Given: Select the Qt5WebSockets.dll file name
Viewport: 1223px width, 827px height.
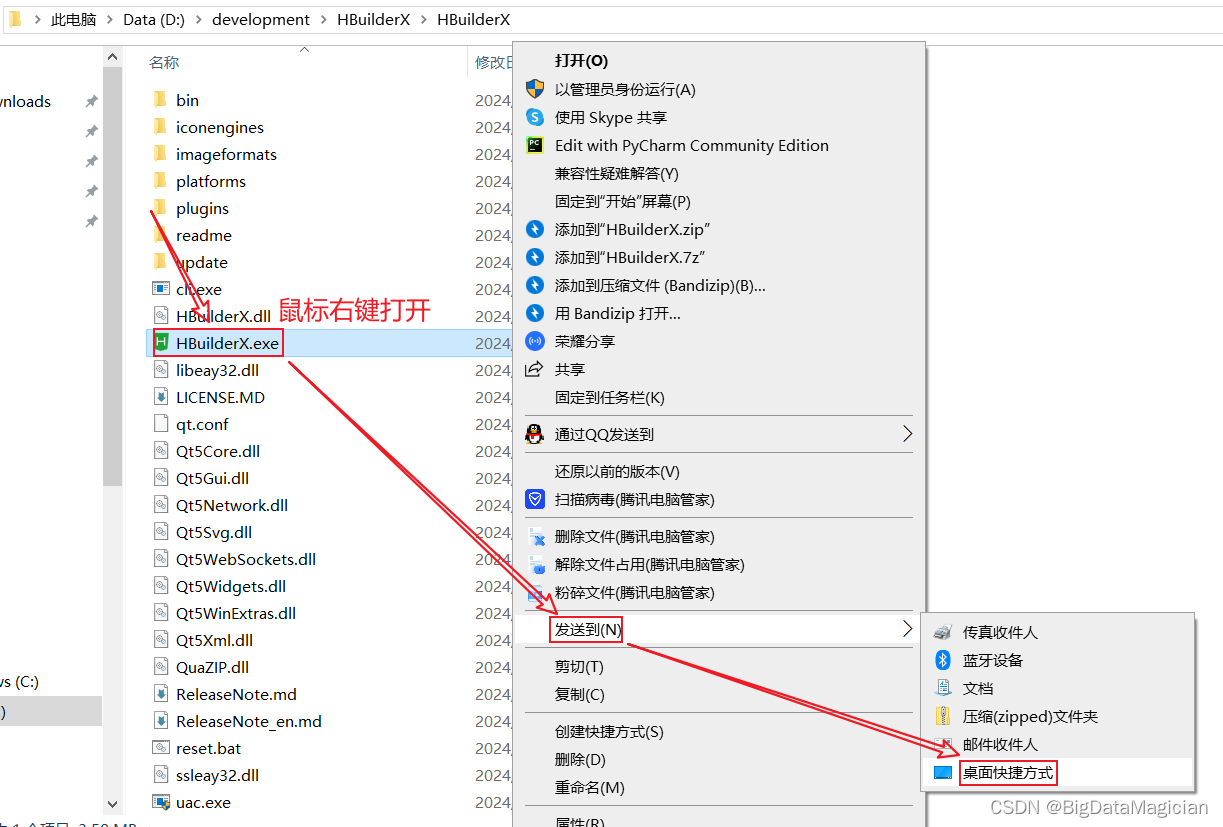Looking at the screenshot, I should pos(246,559).
